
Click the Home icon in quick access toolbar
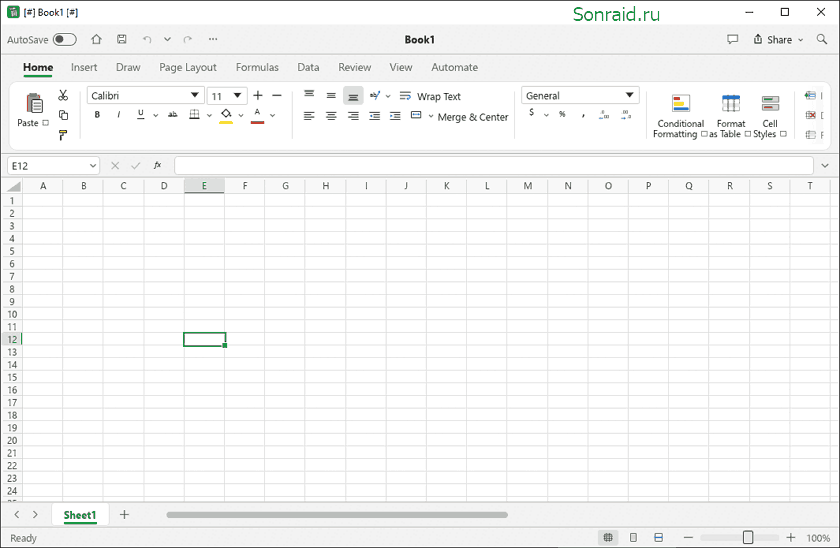coord(96,39)
